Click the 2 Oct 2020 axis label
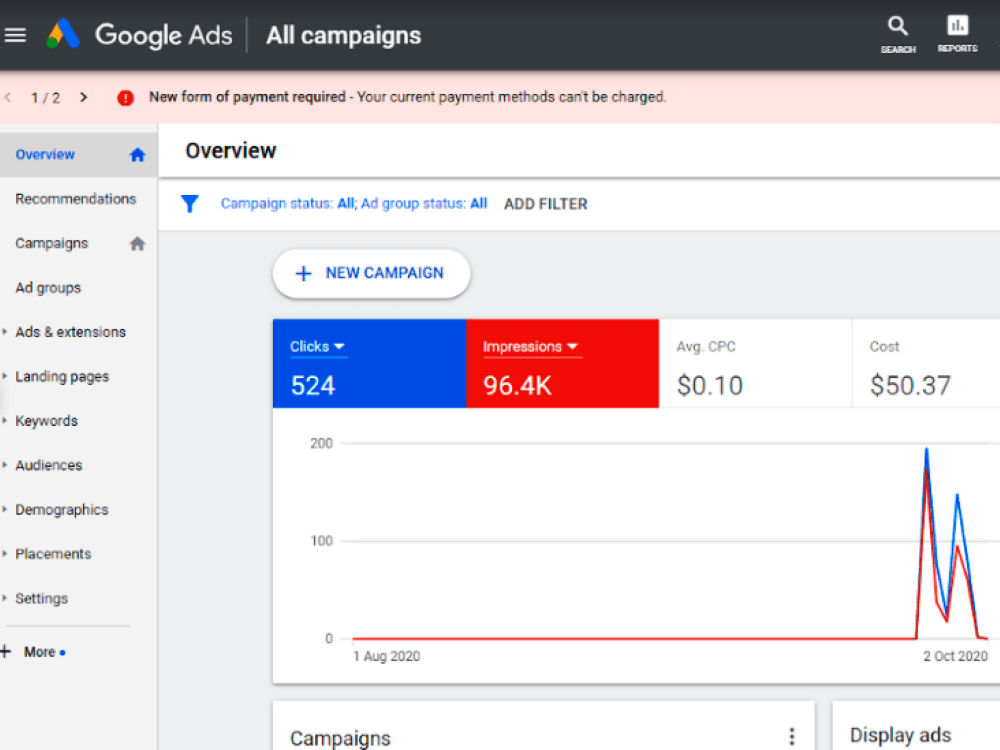 click(x=955, y=656)
